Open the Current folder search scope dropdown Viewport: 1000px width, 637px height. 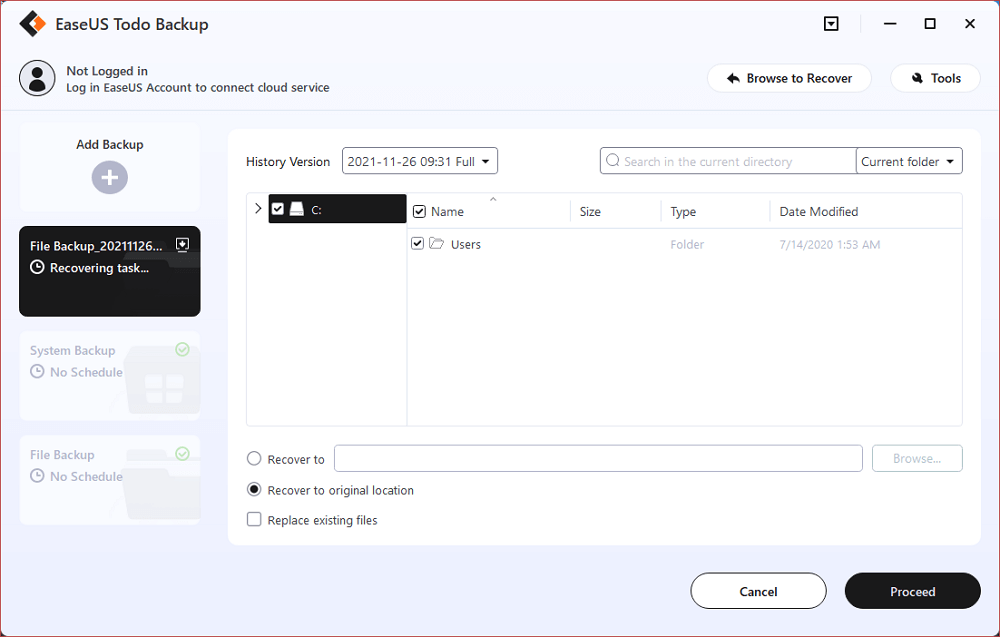click(x=909, y=161)
